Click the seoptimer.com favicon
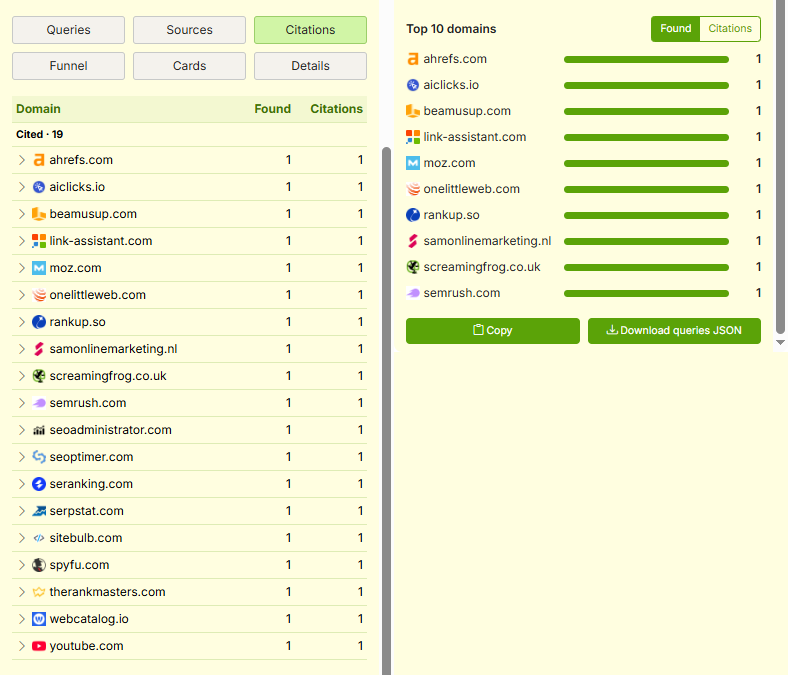The image size is (788, 675). [x=39, y=457]
